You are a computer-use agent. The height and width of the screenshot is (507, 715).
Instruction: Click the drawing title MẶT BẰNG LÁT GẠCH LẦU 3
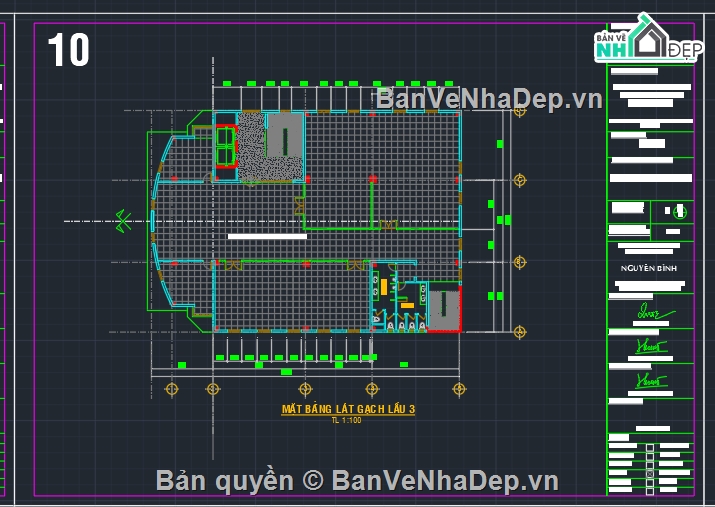(348, 409)
